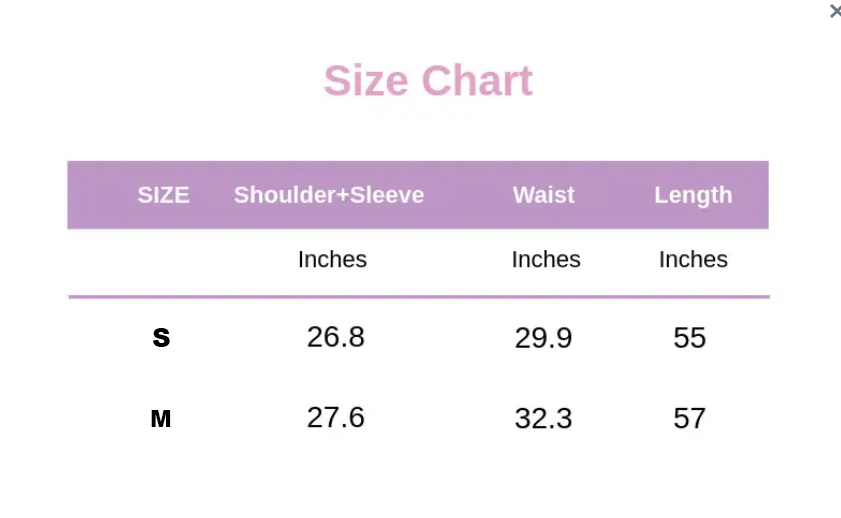Click the 26.8 shoulder+sleeve value
841x518 pixels.
pos(336,337)
